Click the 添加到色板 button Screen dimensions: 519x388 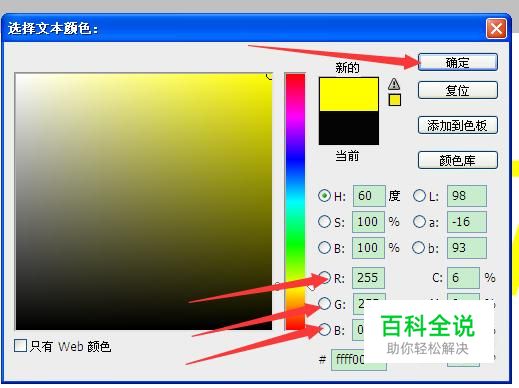tap(458, 125)
